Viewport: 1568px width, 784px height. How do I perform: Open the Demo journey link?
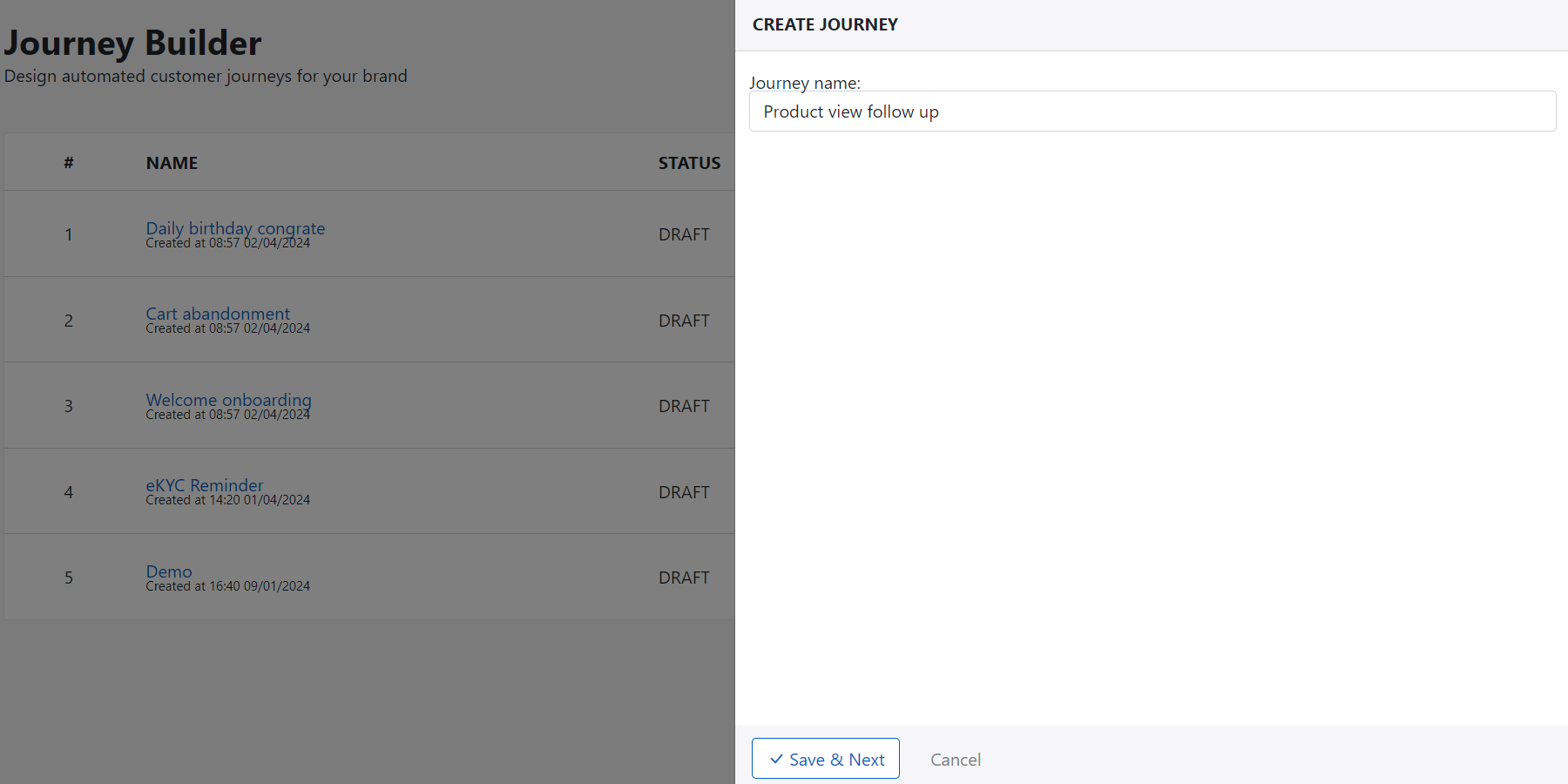[169, 571]
